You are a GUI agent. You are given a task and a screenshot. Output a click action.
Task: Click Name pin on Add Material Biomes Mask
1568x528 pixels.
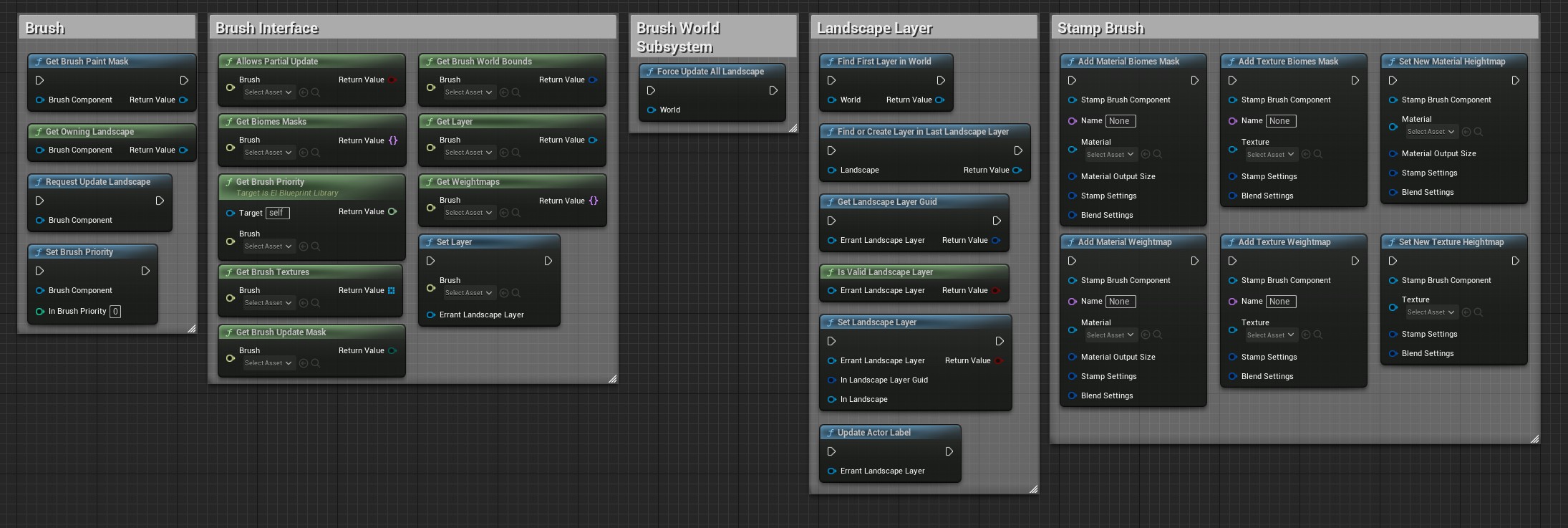point(1073,121)
